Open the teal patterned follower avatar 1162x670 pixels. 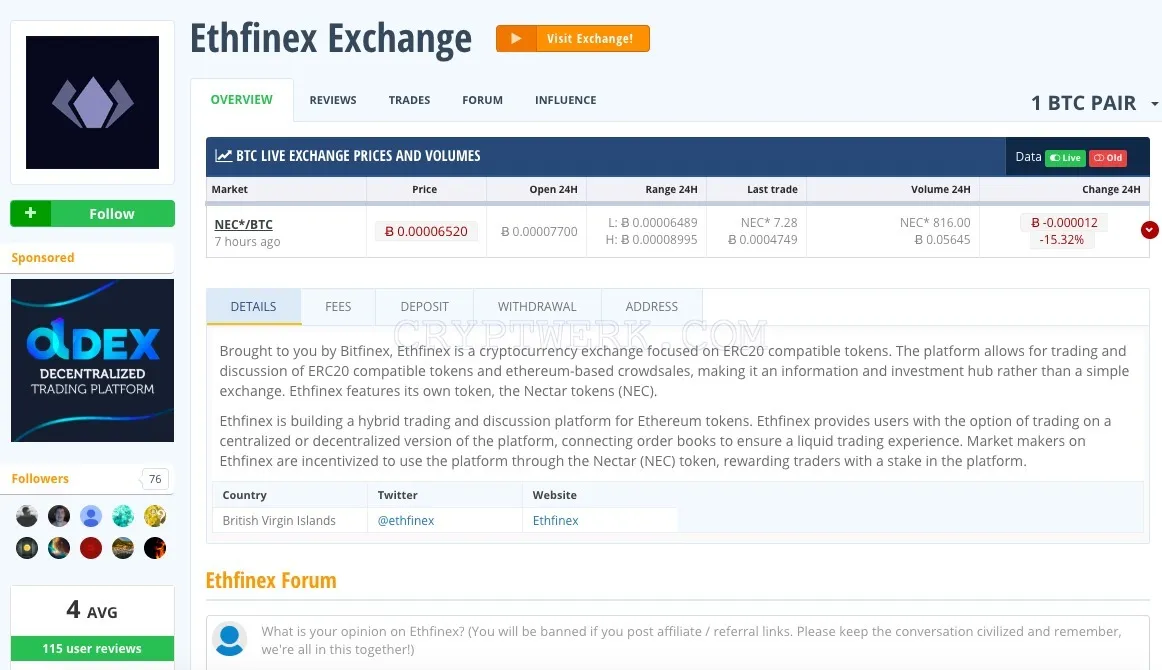[123, 516]
